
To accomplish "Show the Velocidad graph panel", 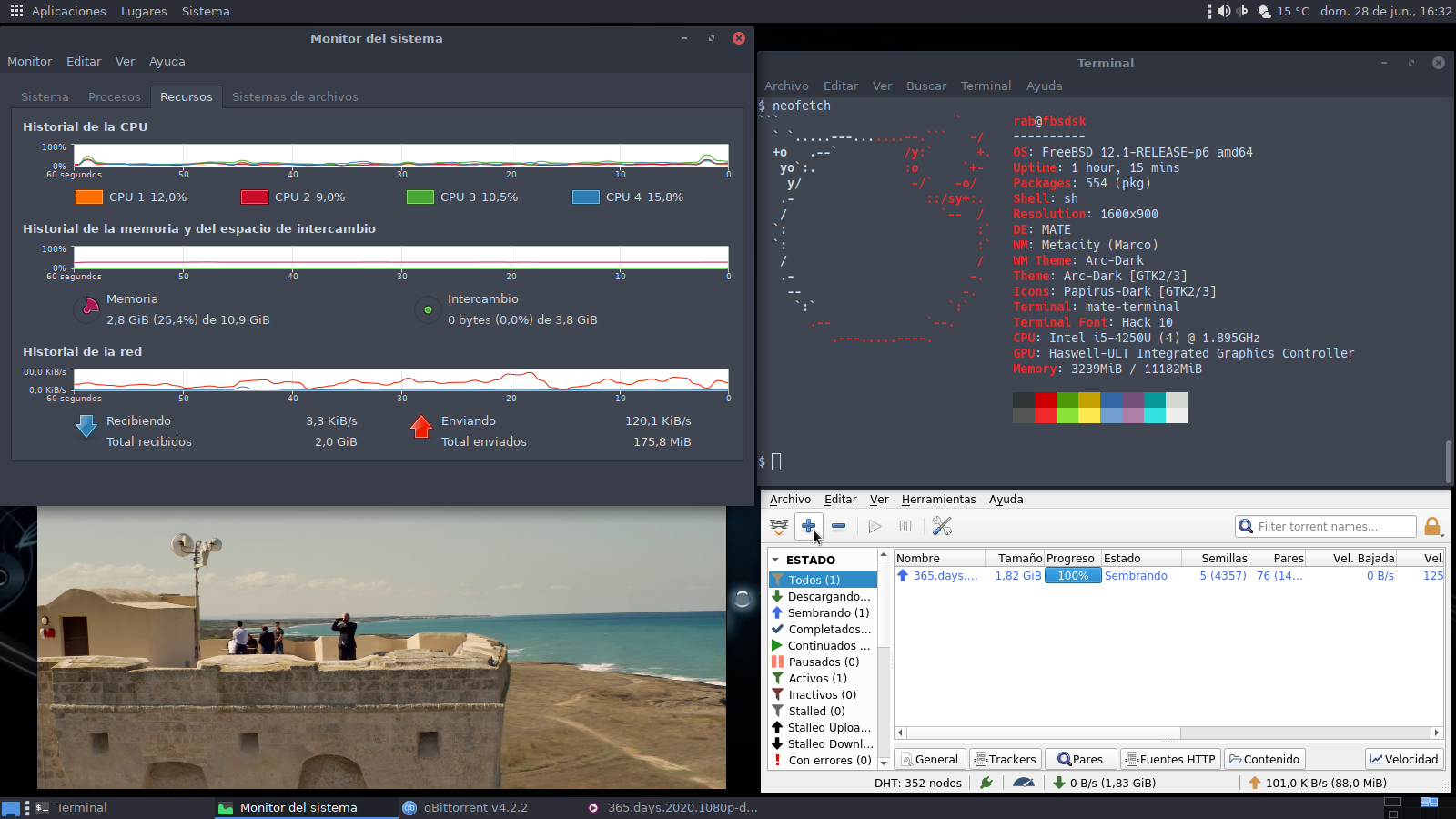I will coord(1404,759).
